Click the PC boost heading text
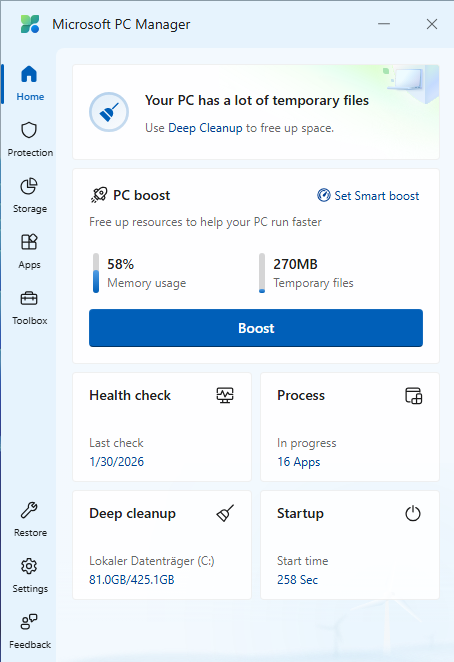This screenshot has width=454, height=662. pyautogui.click(x=141, y=195)
